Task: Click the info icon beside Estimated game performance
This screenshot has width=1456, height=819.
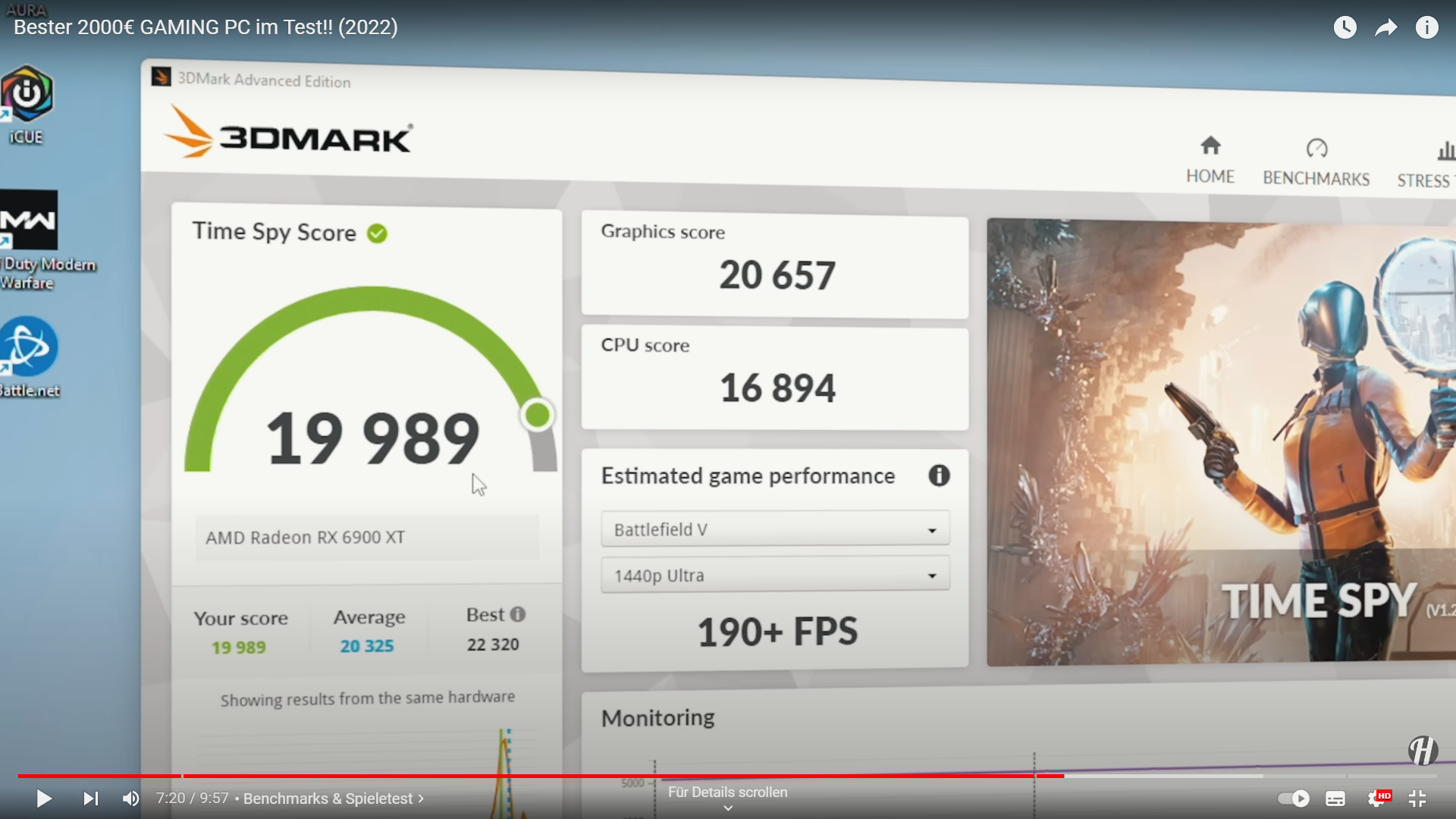Action: (939, 476)
